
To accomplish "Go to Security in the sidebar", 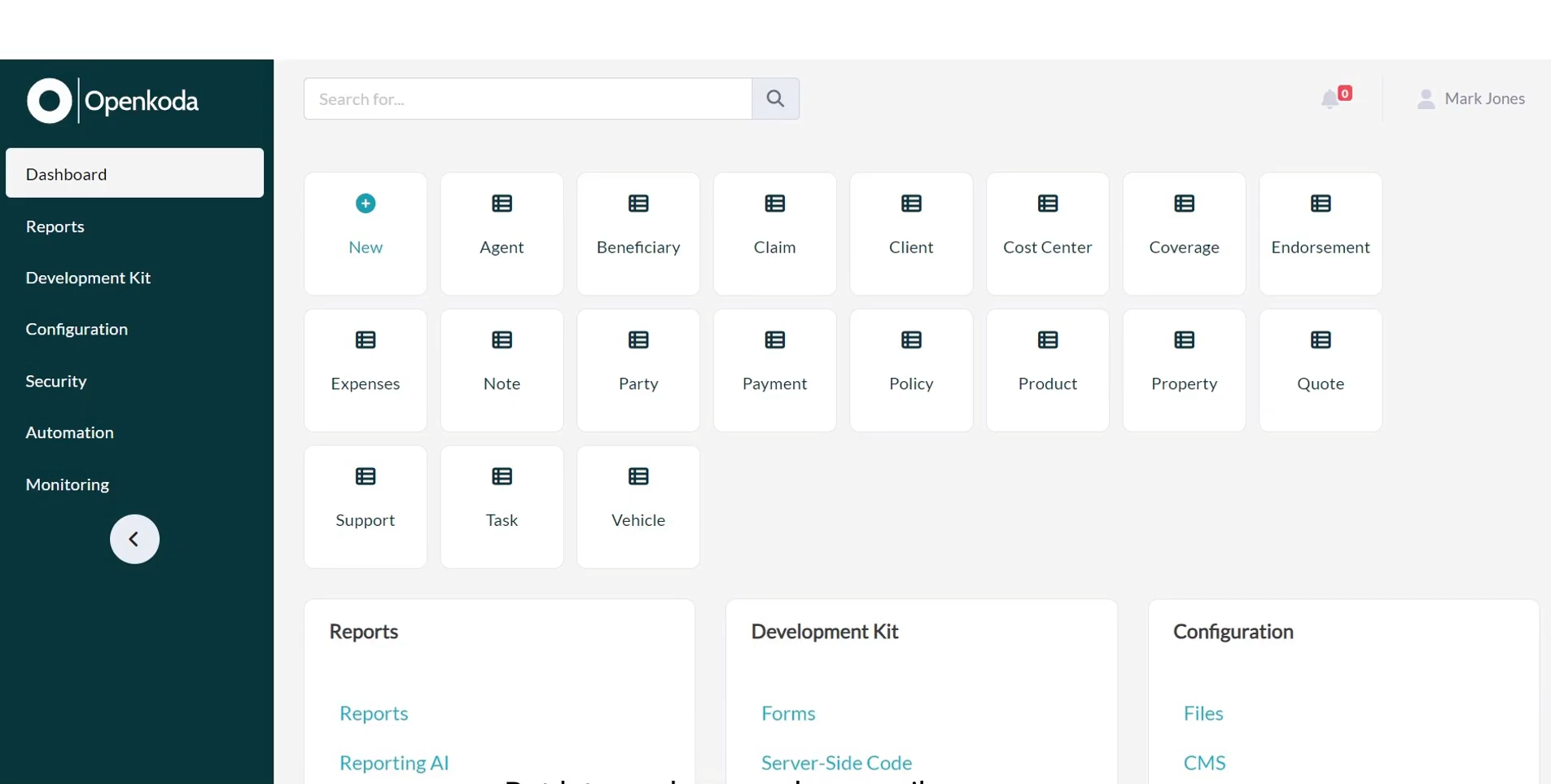I will (56, 381).
